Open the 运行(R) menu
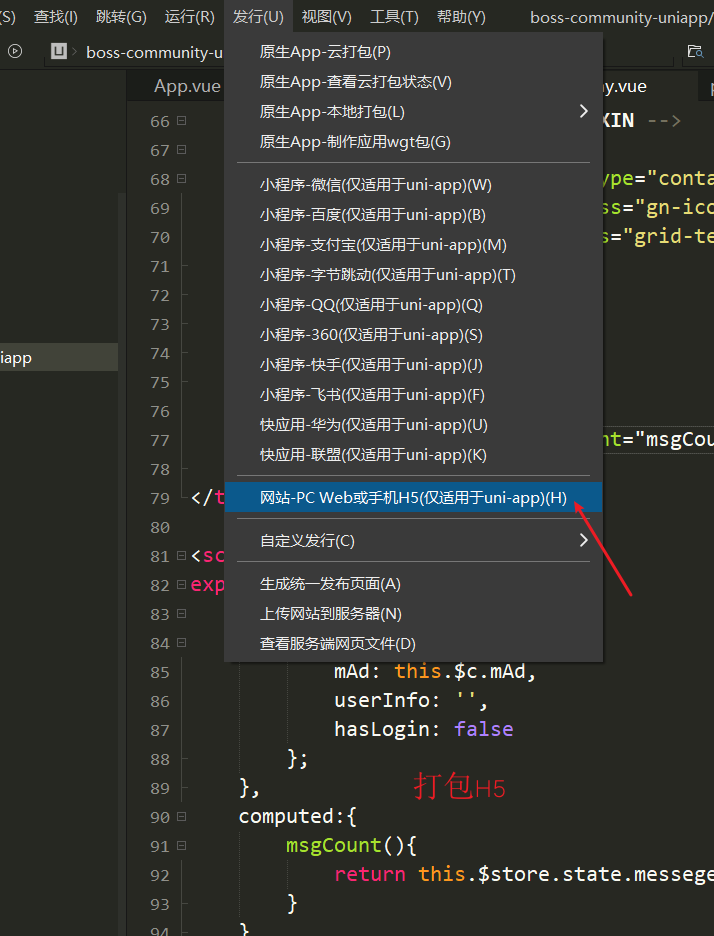 (x=189, y=17)
